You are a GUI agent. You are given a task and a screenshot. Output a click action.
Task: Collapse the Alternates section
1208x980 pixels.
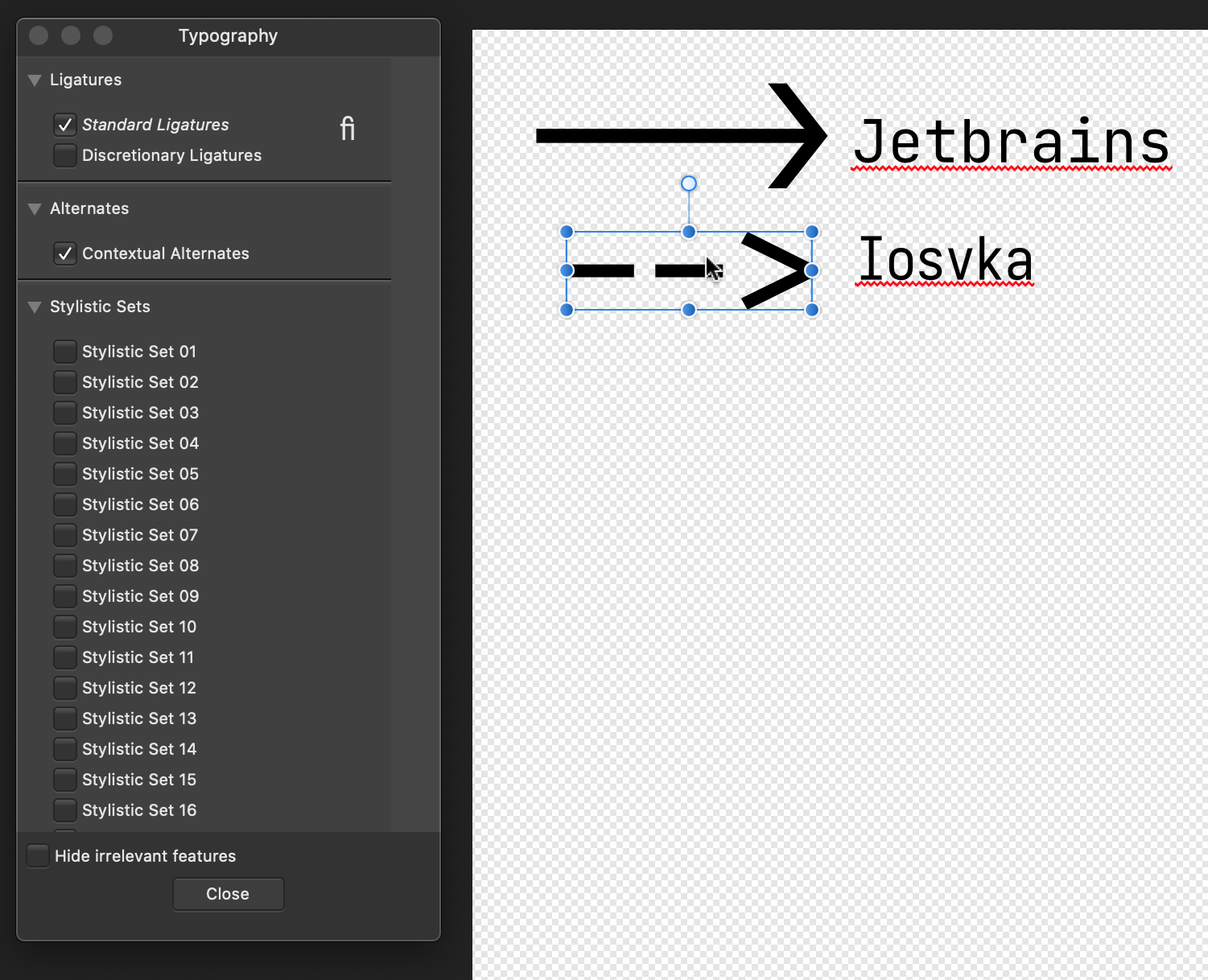coord(34,208)
